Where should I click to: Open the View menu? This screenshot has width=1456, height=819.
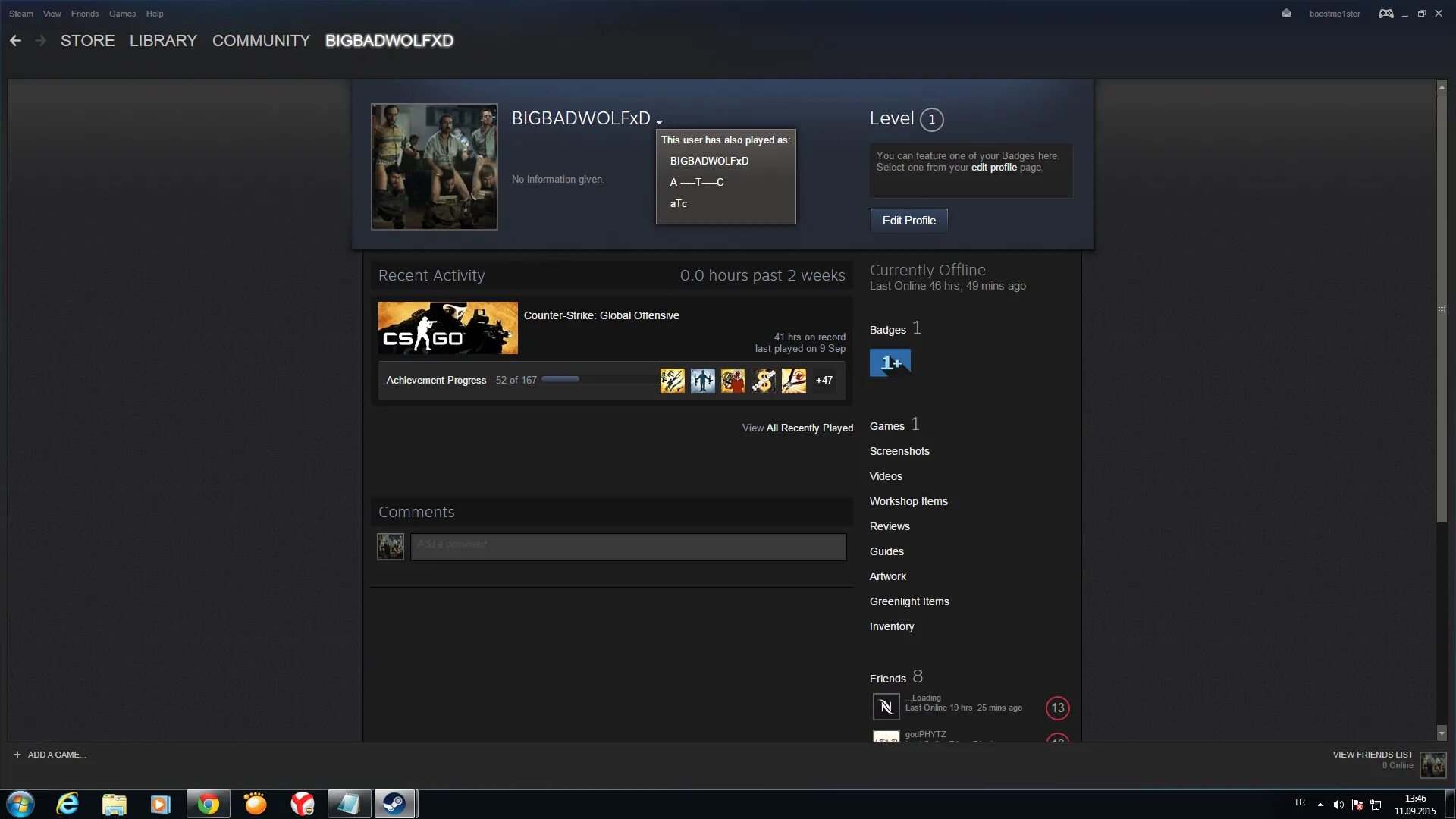coord(52,14)
